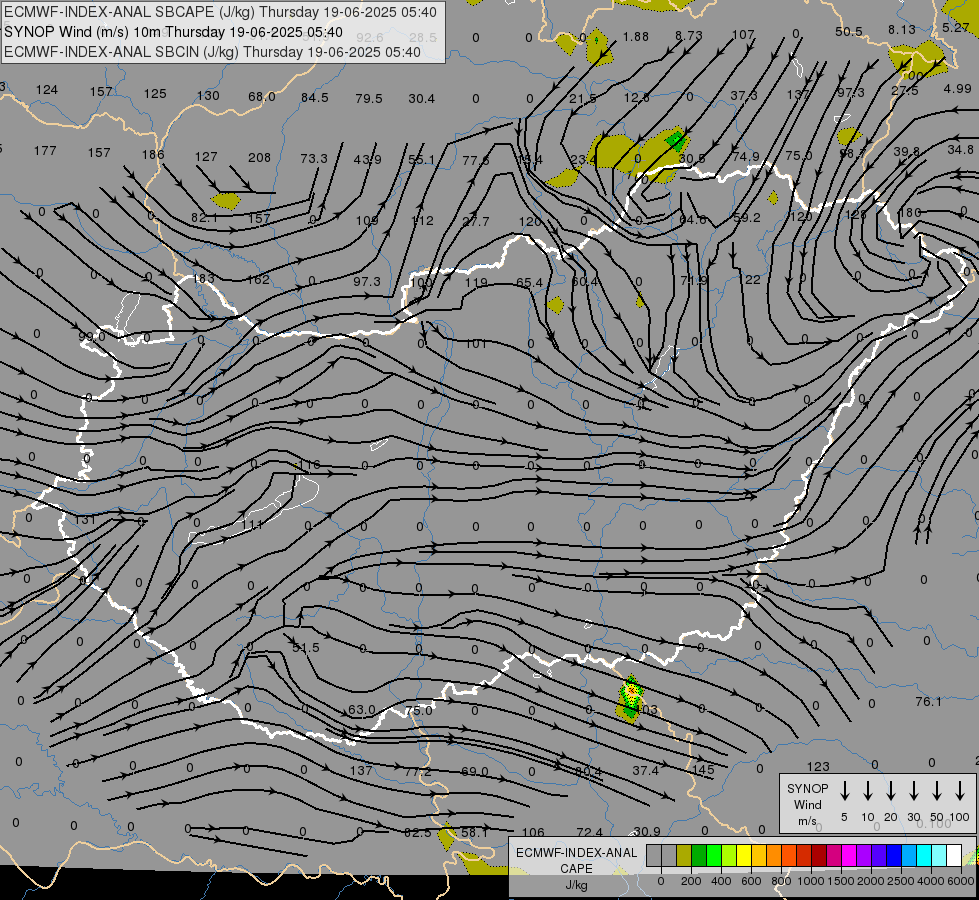This screenshot has height=900, width=979.
Task: Pick the olive swatch in CAPE legend
Action: coord(684,856)
